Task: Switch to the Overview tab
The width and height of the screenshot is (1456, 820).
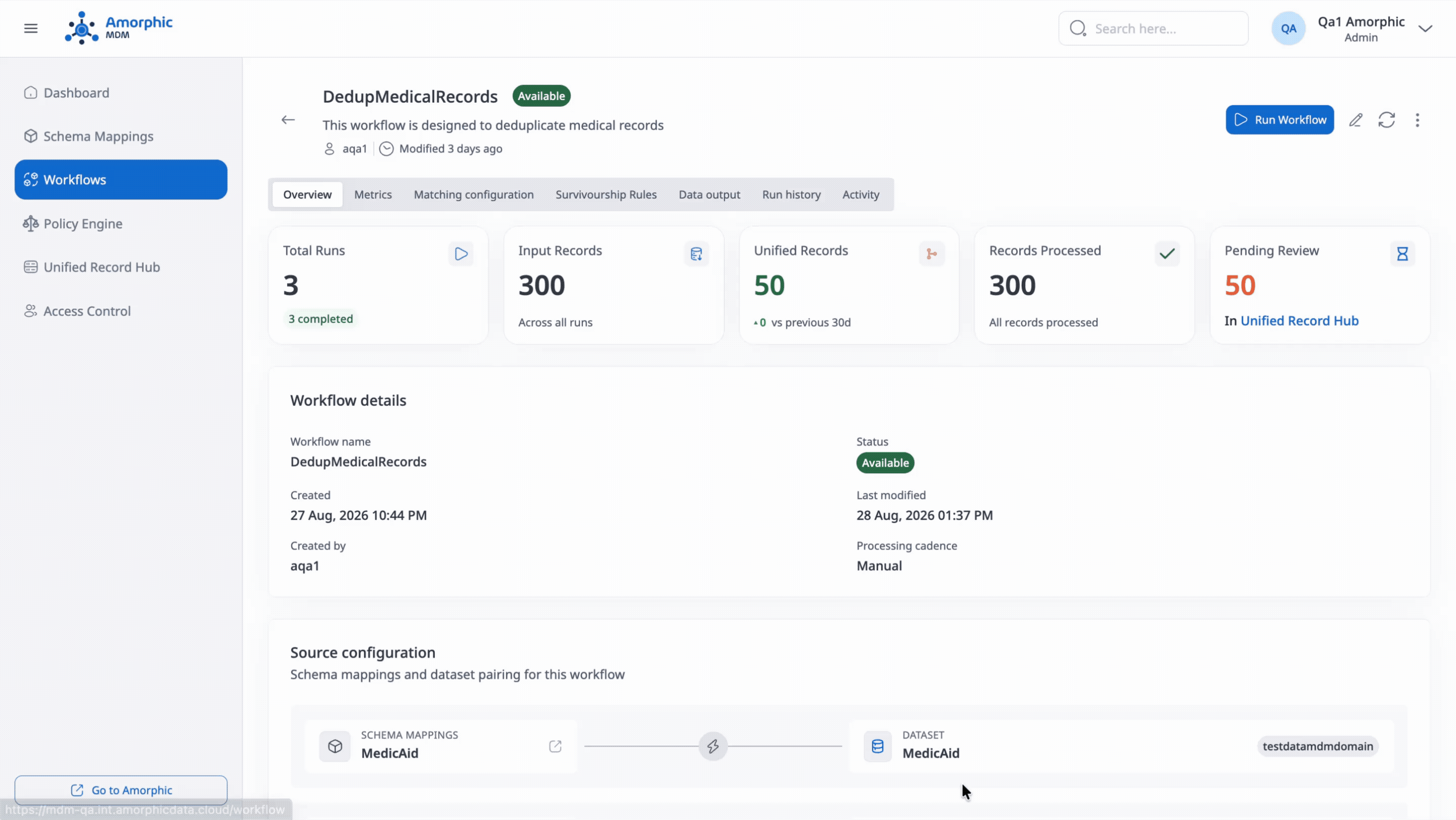Action: [x=307, y=195]
